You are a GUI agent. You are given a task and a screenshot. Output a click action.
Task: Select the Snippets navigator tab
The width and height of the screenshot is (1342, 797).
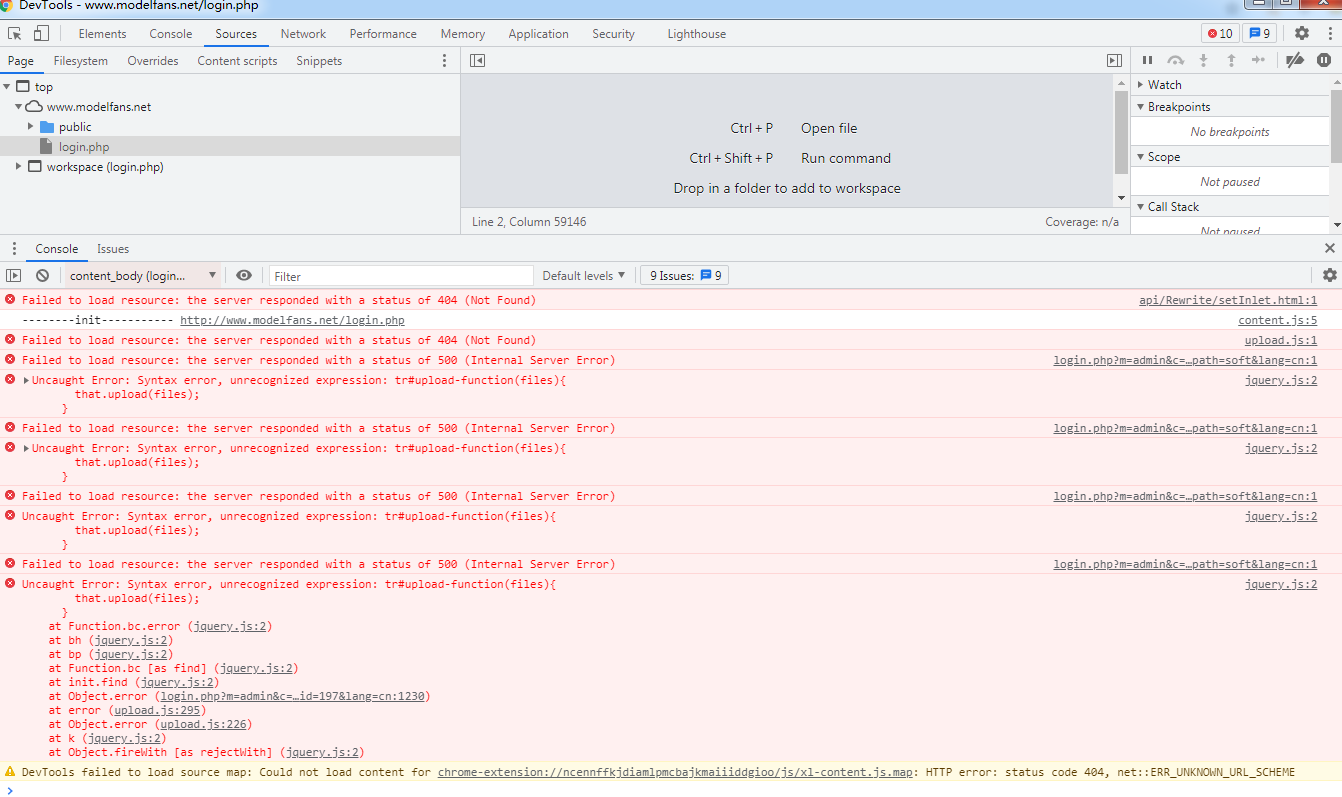coord(319,61)
